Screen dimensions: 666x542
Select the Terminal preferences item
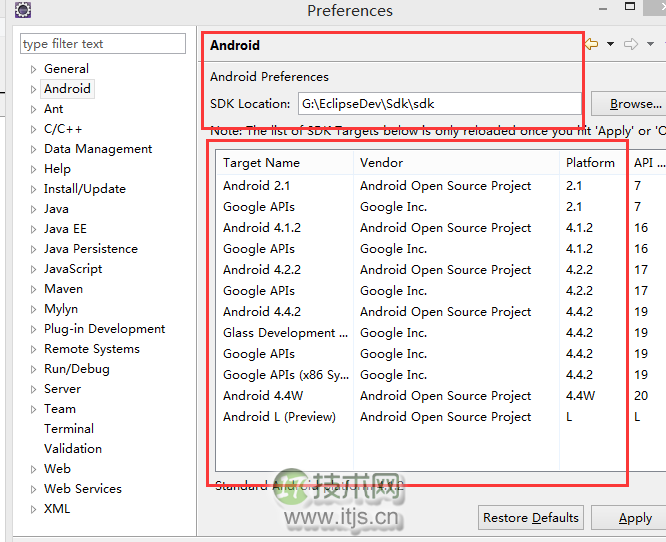pyautogui.click(x=69, y=429)
